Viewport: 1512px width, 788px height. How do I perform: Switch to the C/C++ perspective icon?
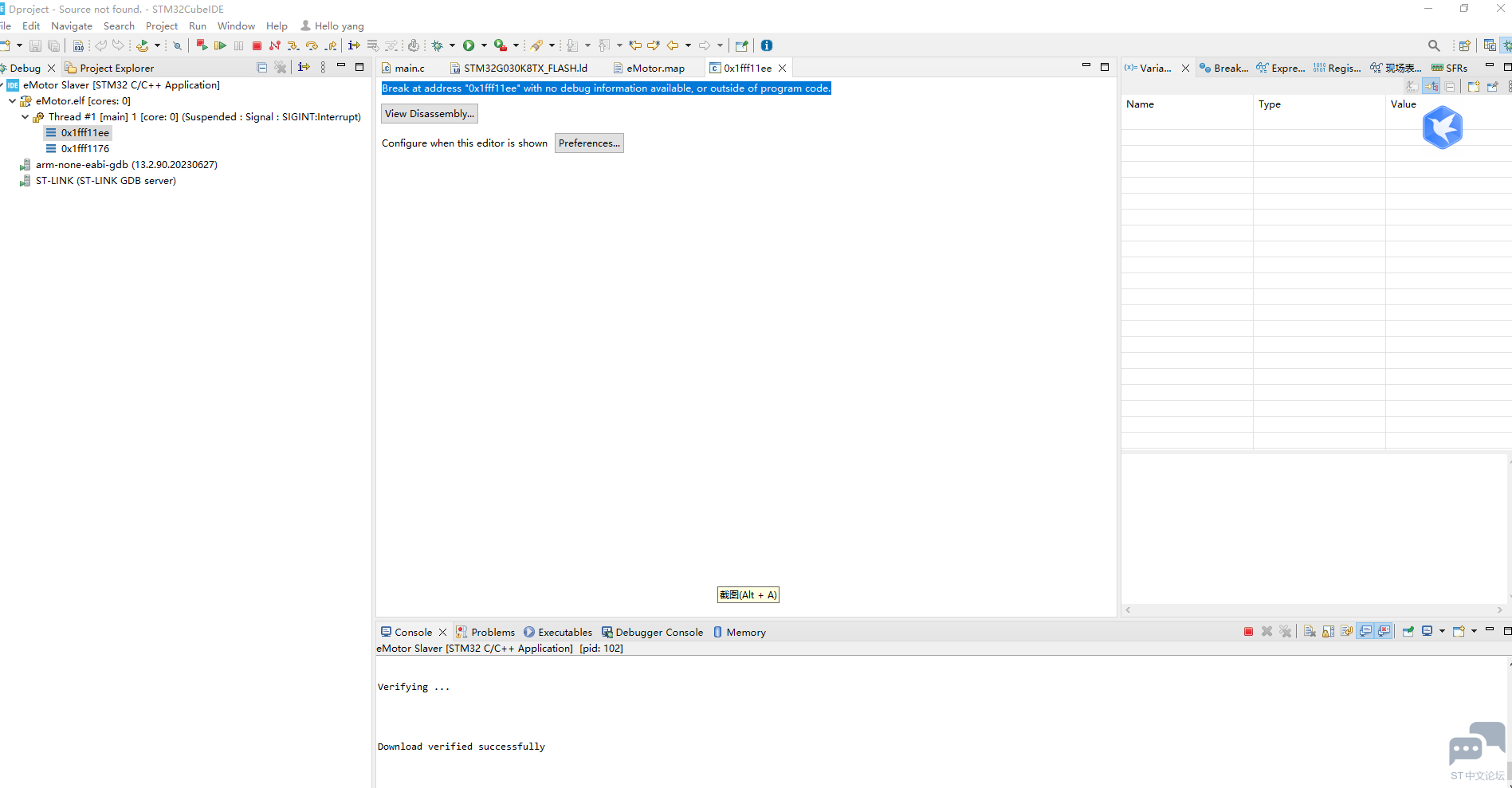tap(1490, 45)
